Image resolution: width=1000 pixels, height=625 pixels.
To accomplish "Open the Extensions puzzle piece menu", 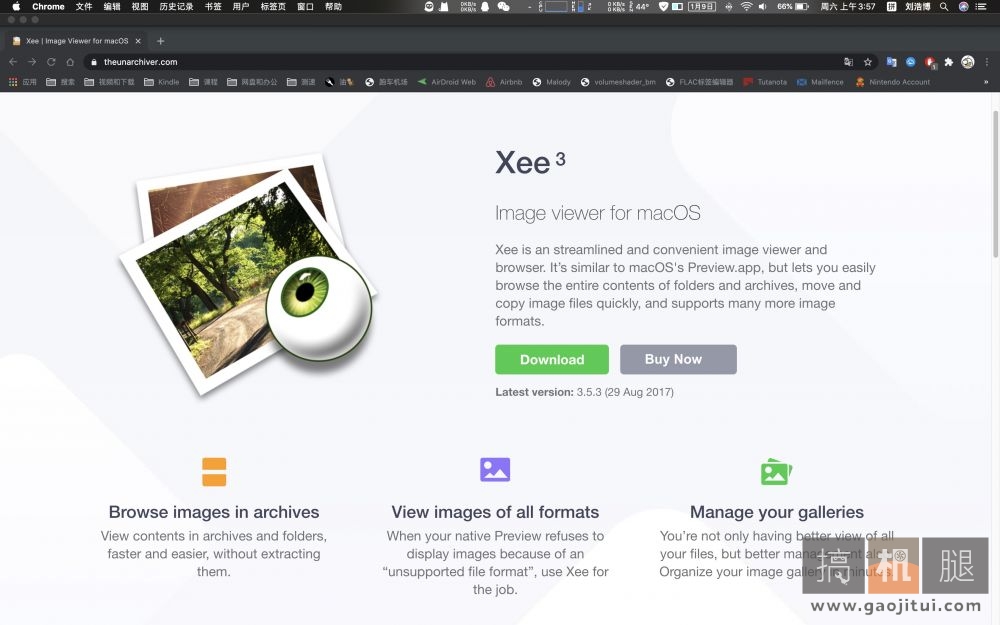I will point(949,62).
